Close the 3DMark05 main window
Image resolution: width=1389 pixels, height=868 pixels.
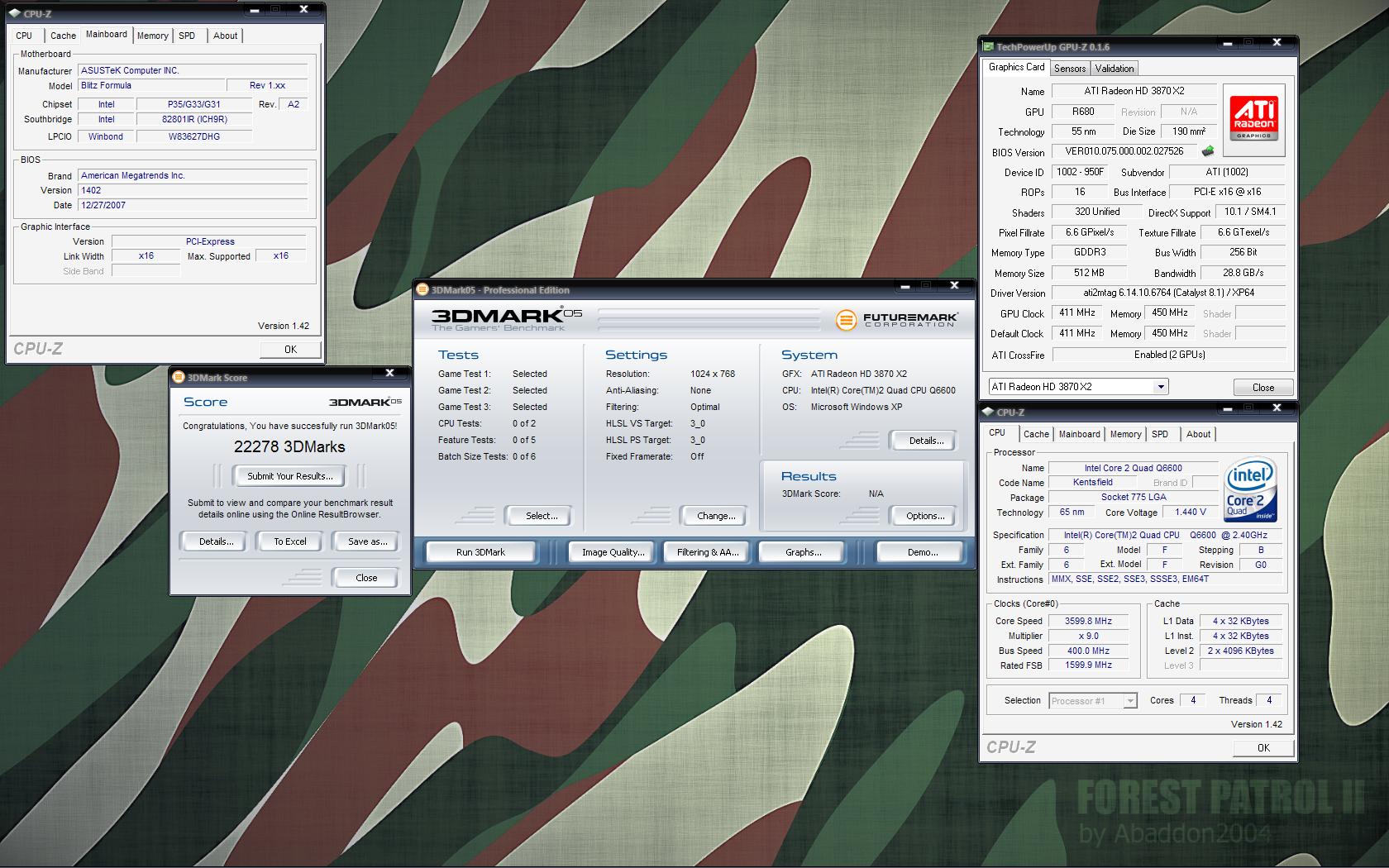pyautogui.click(x=954, y=286)
